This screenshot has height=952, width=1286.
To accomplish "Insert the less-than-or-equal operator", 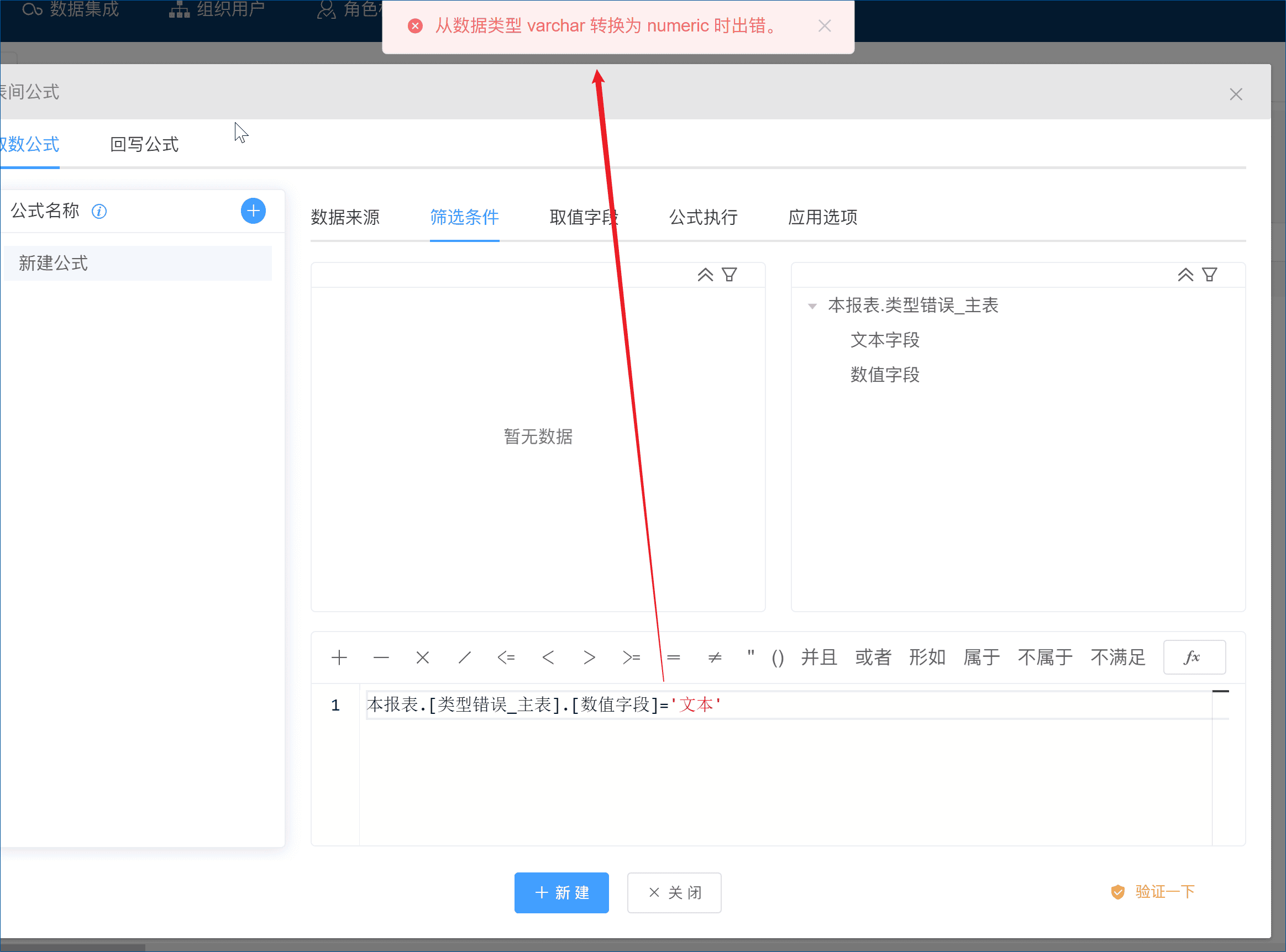I will (x=506, y=658).
